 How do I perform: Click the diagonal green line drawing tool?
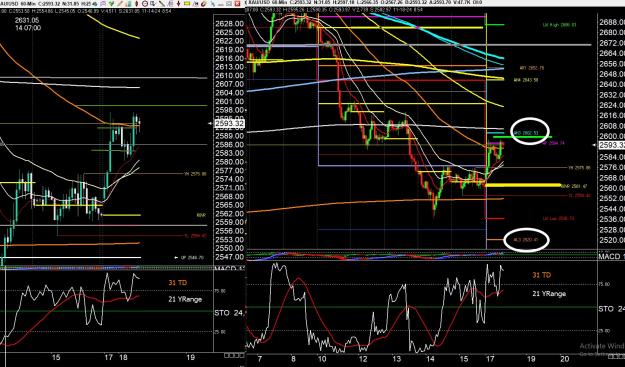point(161,3)
